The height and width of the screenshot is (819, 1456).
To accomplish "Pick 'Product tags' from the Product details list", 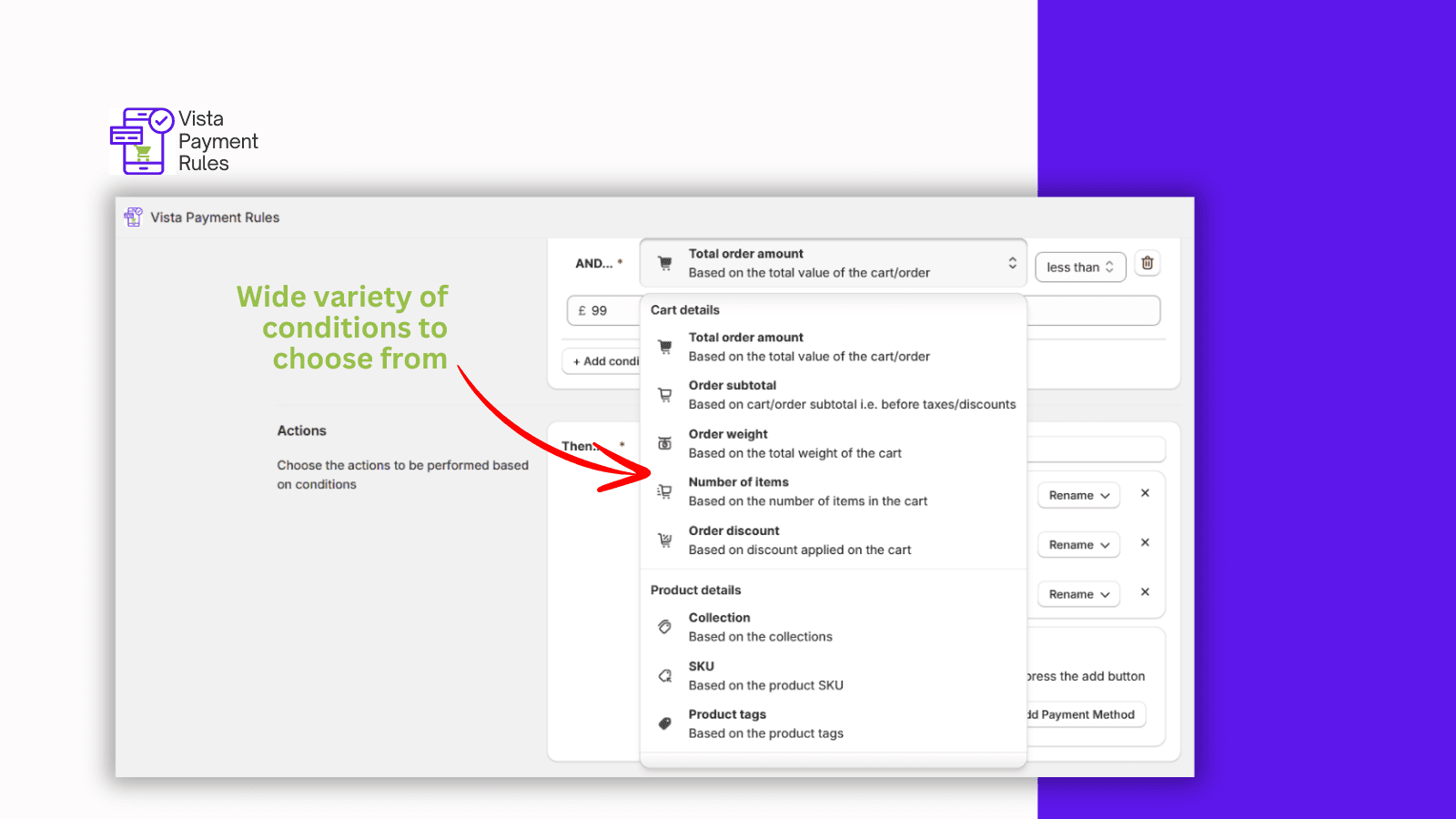I will [x=765, y=724].
